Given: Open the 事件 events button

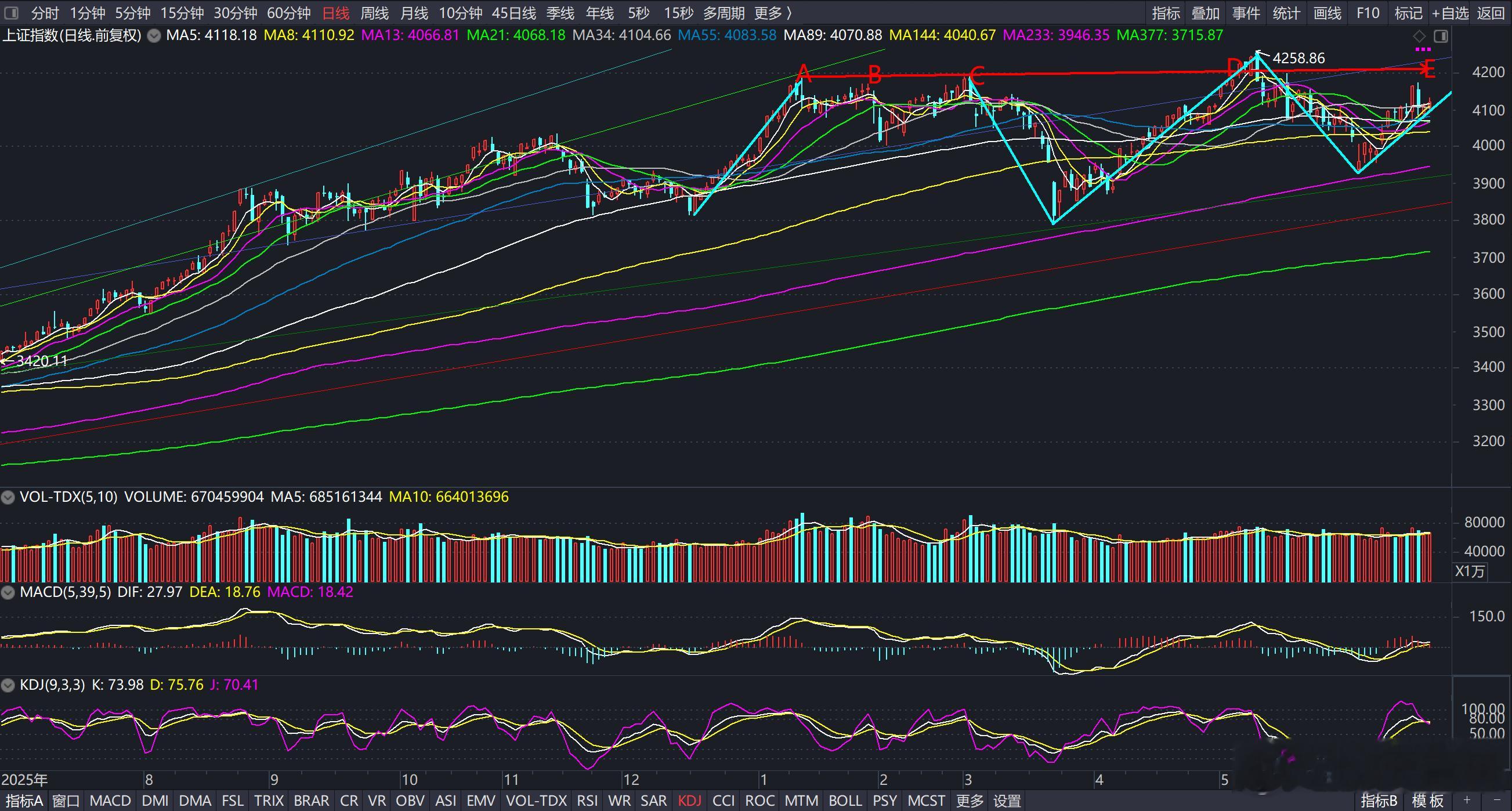Looking at the screenshot, I should point(1246,13).
